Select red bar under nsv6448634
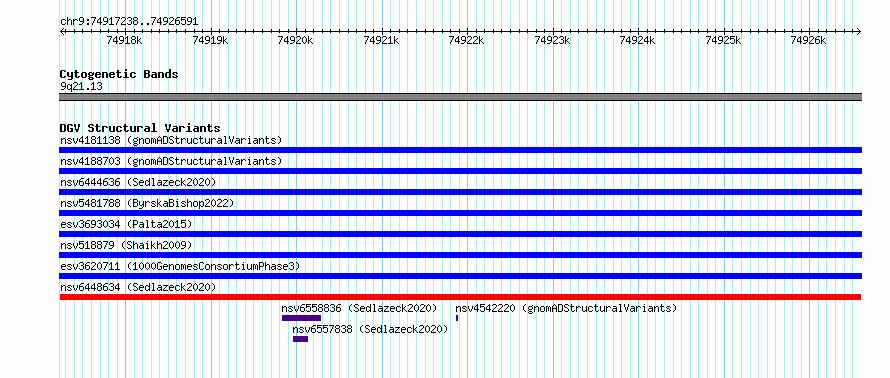This screenshot has width=890, height=378. [460, 297]
